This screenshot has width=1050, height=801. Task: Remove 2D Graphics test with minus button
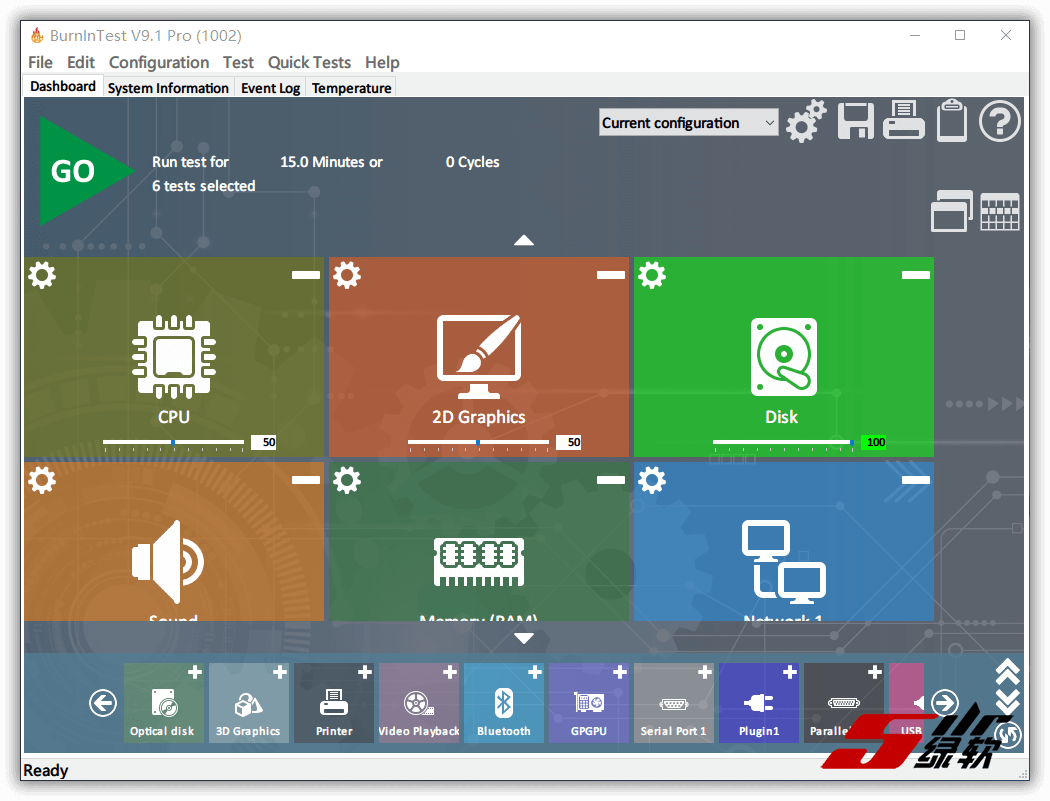pyautogui.click(x=611, y=275)
